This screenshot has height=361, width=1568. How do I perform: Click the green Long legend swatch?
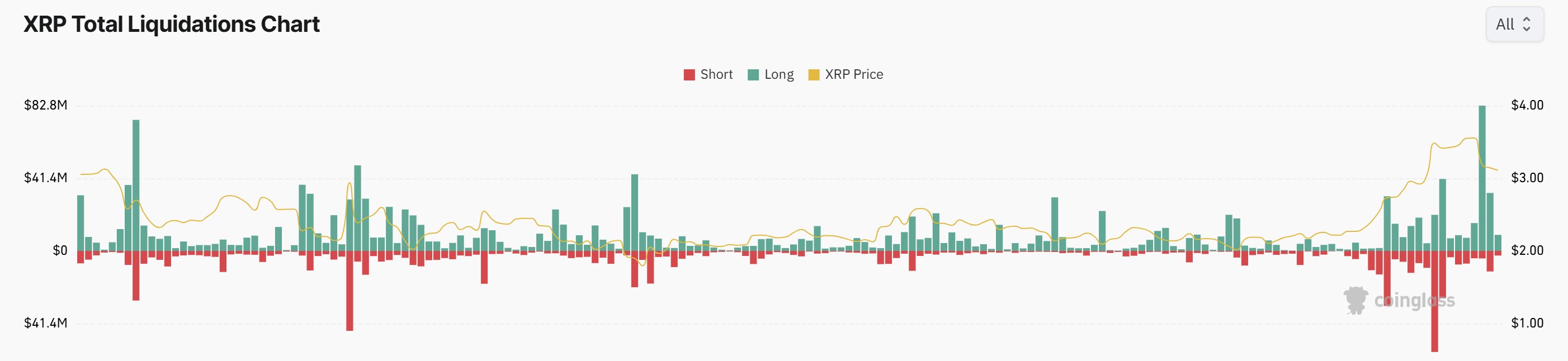click(x=753, y=75)
